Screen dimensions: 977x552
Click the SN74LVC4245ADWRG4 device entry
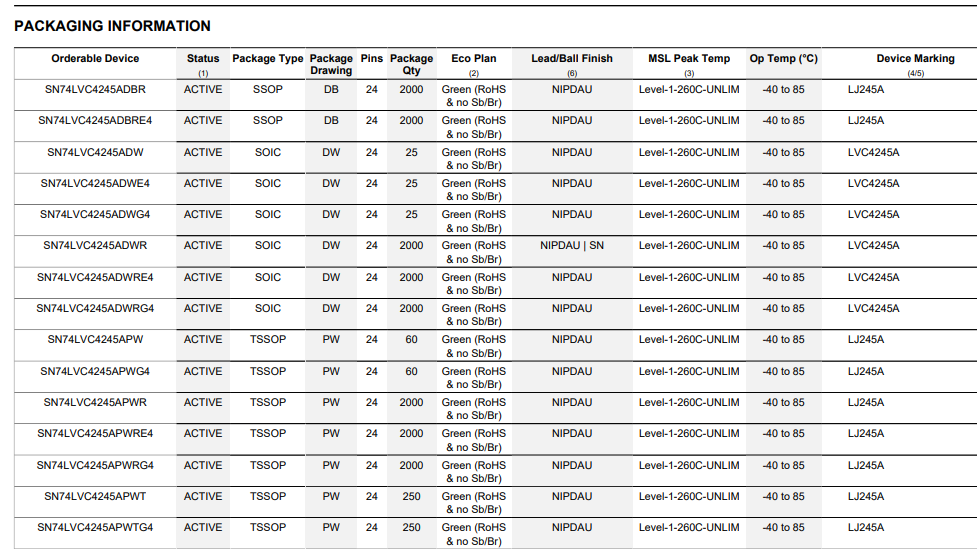point(95,309)
